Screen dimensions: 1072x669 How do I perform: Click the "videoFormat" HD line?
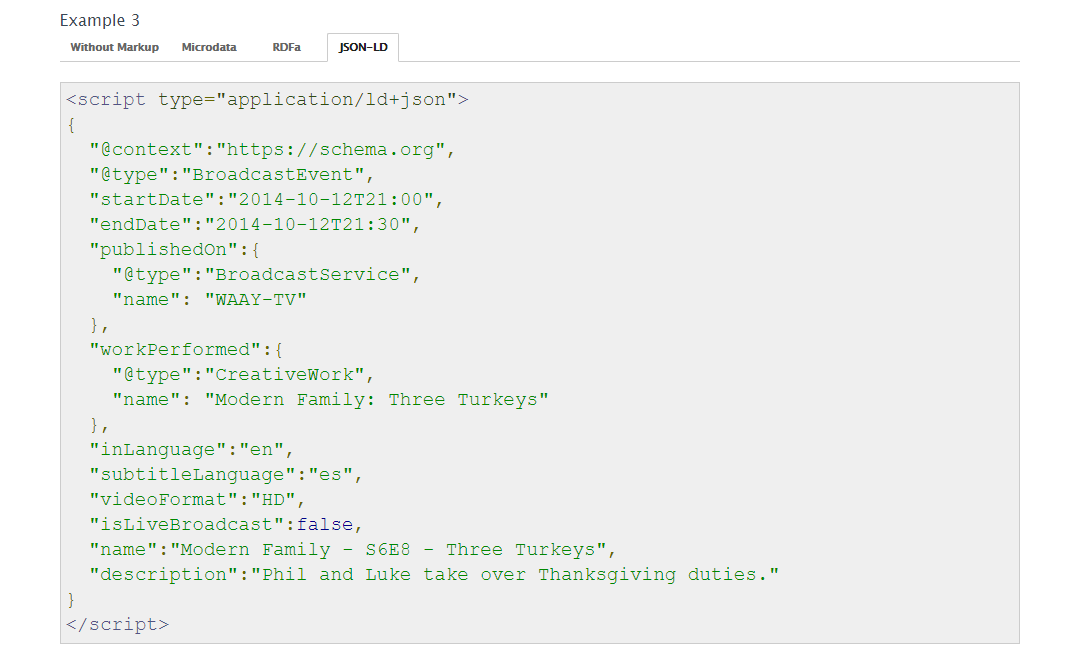tap(197, 500)
